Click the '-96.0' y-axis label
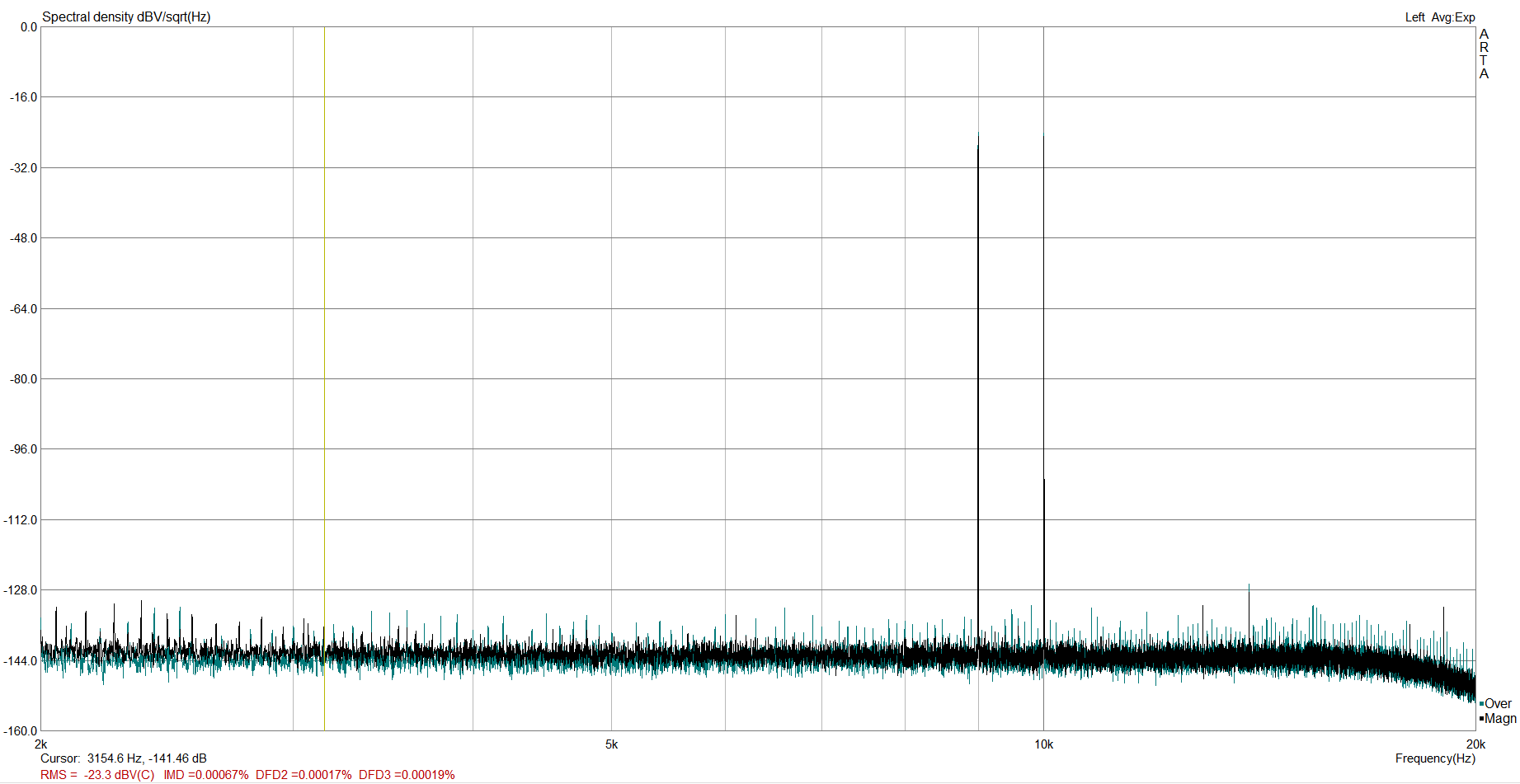 point(24,449)
